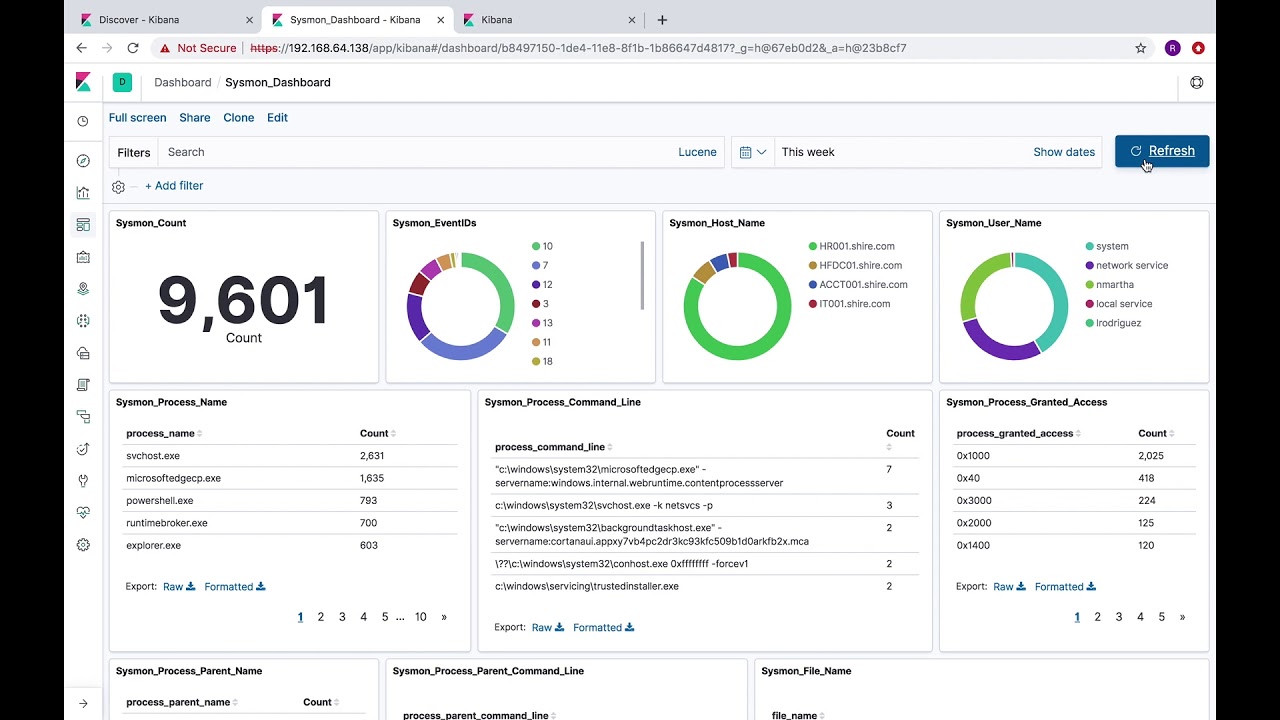Click the Show dates link
This screenshot has height=720, width=1280.
coord(1063,152)
